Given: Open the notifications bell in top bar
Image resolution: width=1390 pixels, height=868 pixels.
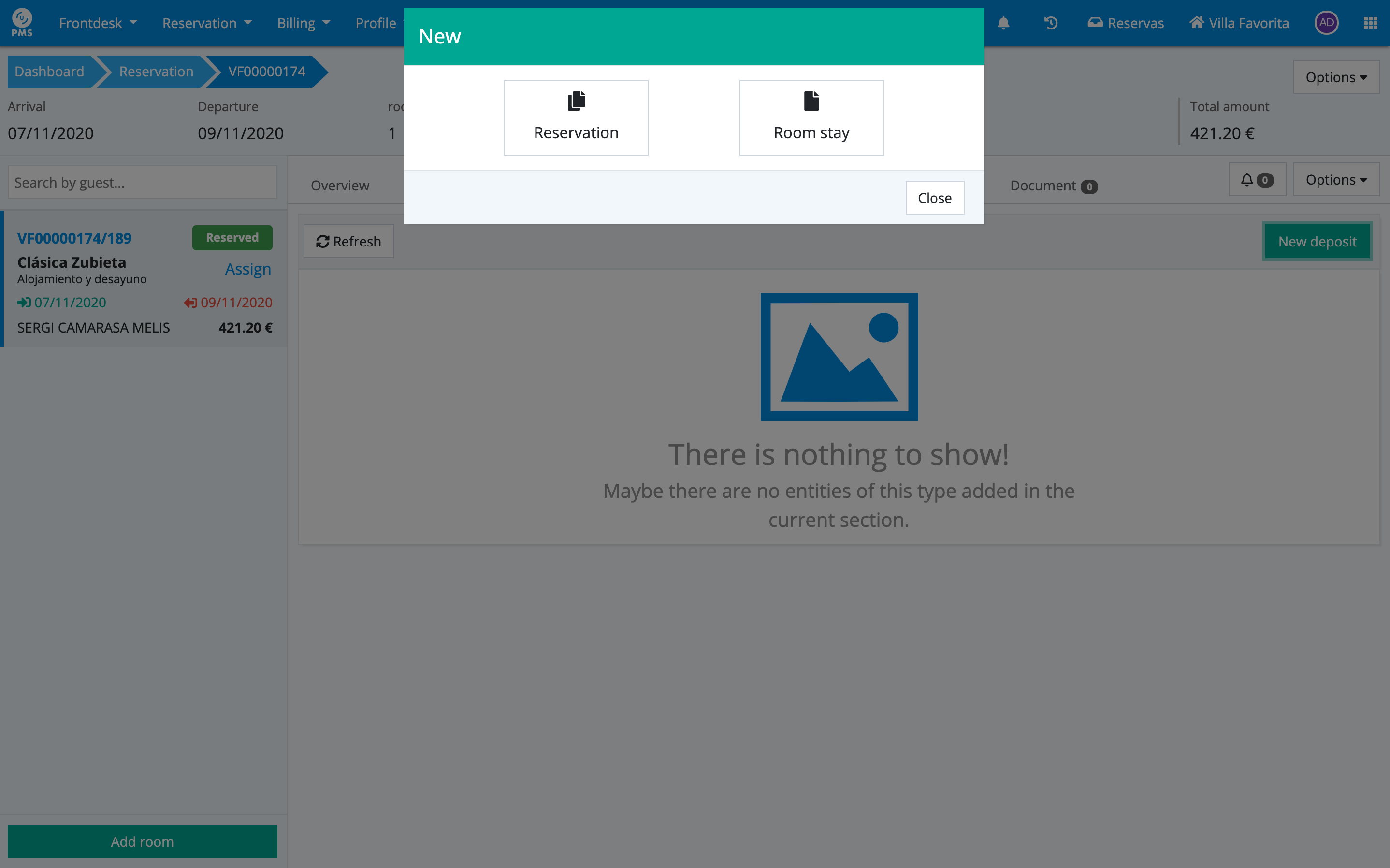Looking at the screenshot, I should 1003,23.
